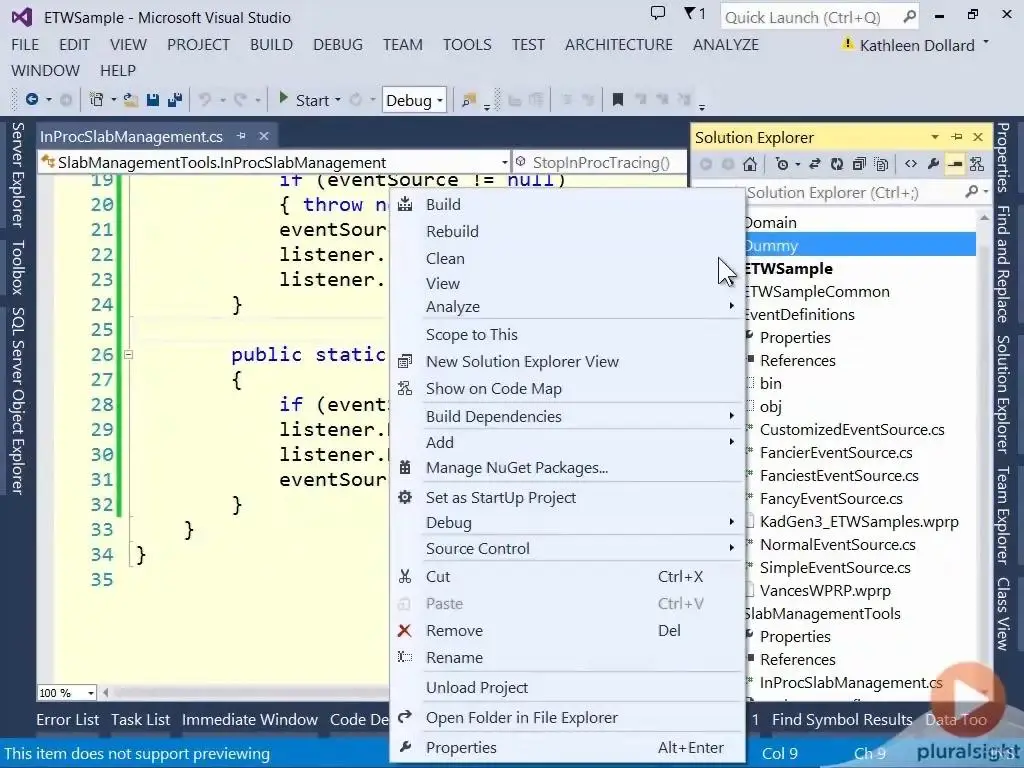Click the View Code angle-brackets icon
Image resolution: width=1024 pixels, height=768 pixels.
tap(910, 164)
